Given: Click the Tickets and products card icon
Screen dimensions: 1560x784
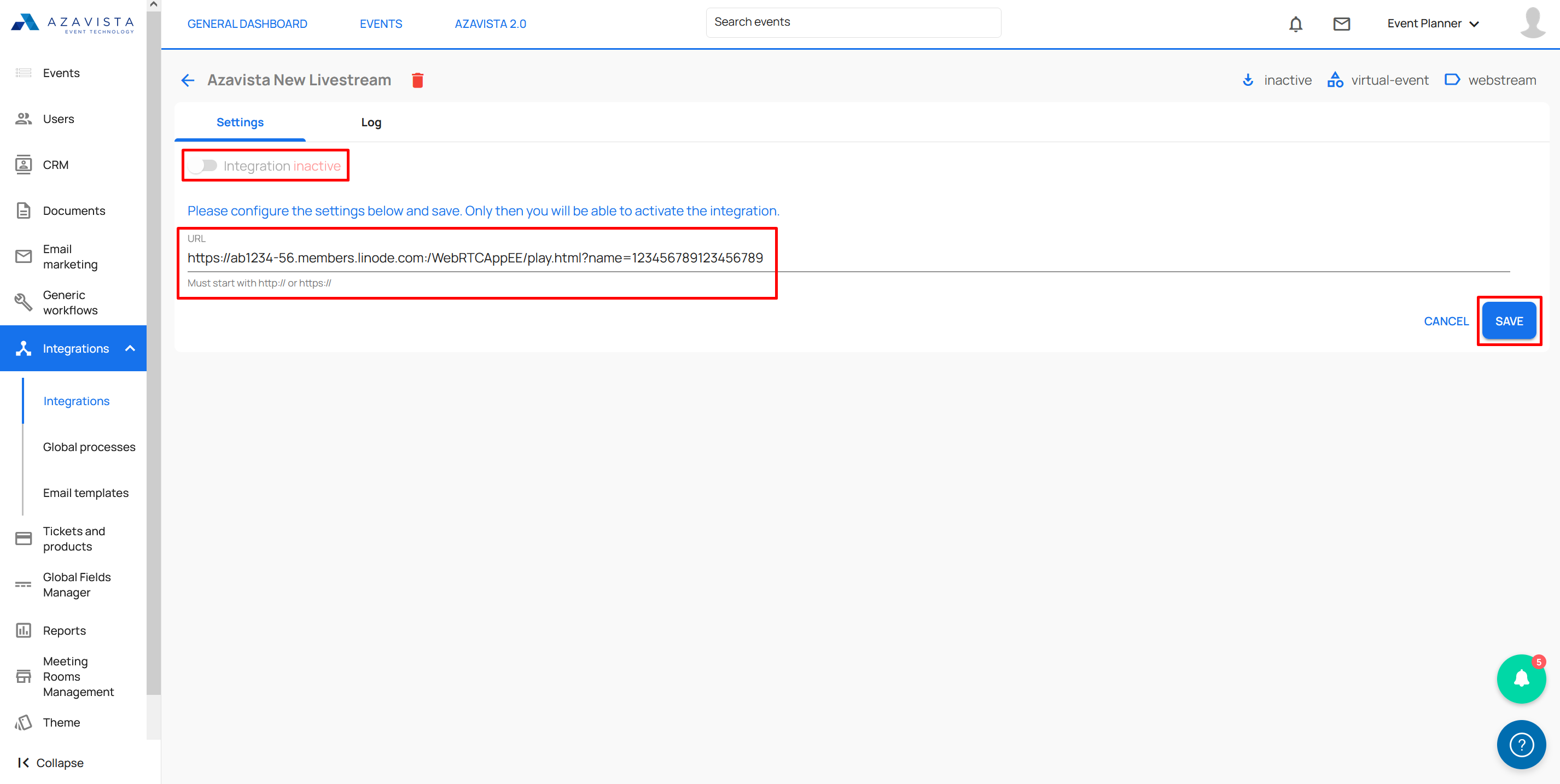Looking at the screenshot, I should point(23,538).
